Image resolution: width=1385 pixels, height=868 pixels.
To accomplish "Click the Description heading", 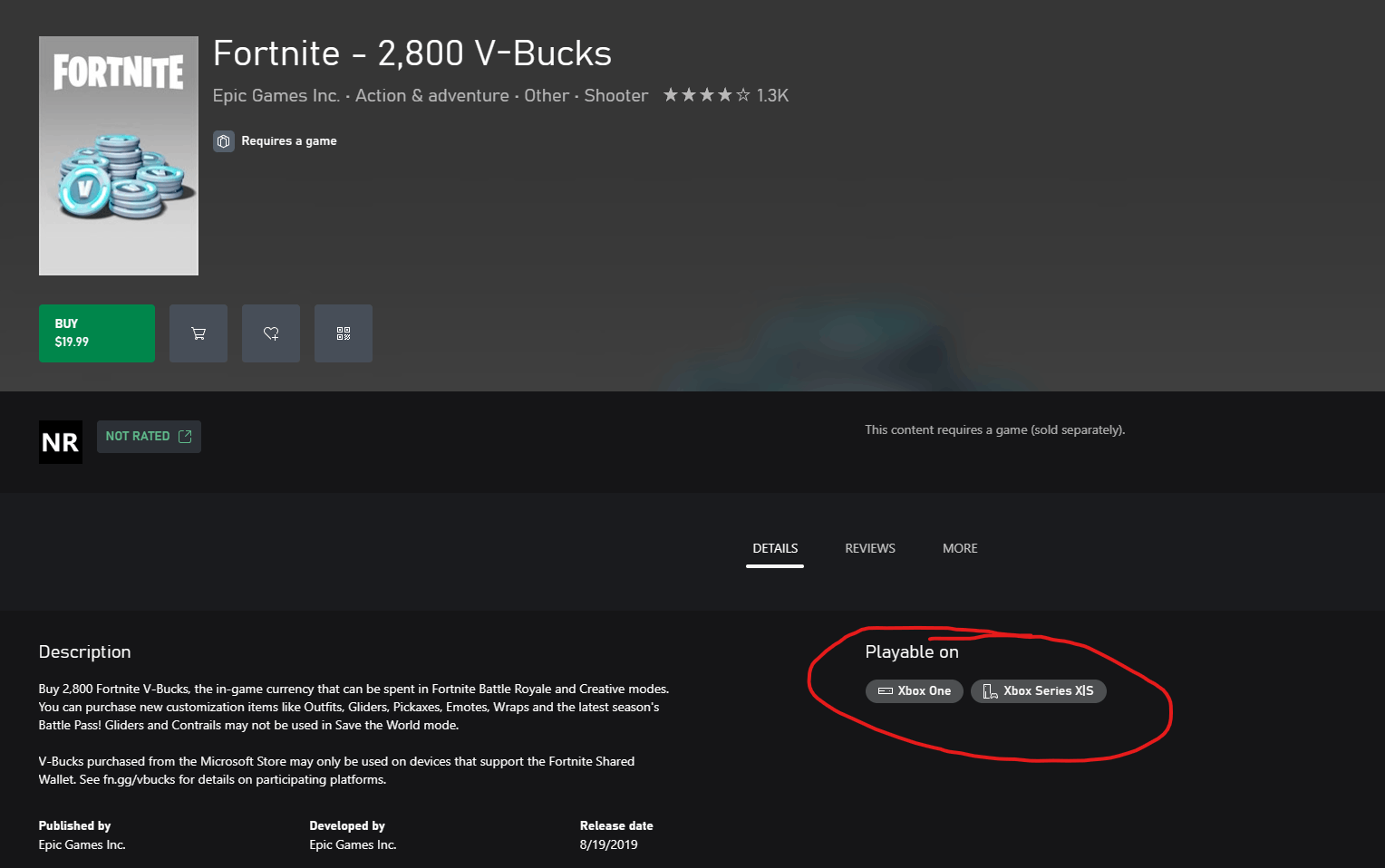I will click(x=85, y=652).
